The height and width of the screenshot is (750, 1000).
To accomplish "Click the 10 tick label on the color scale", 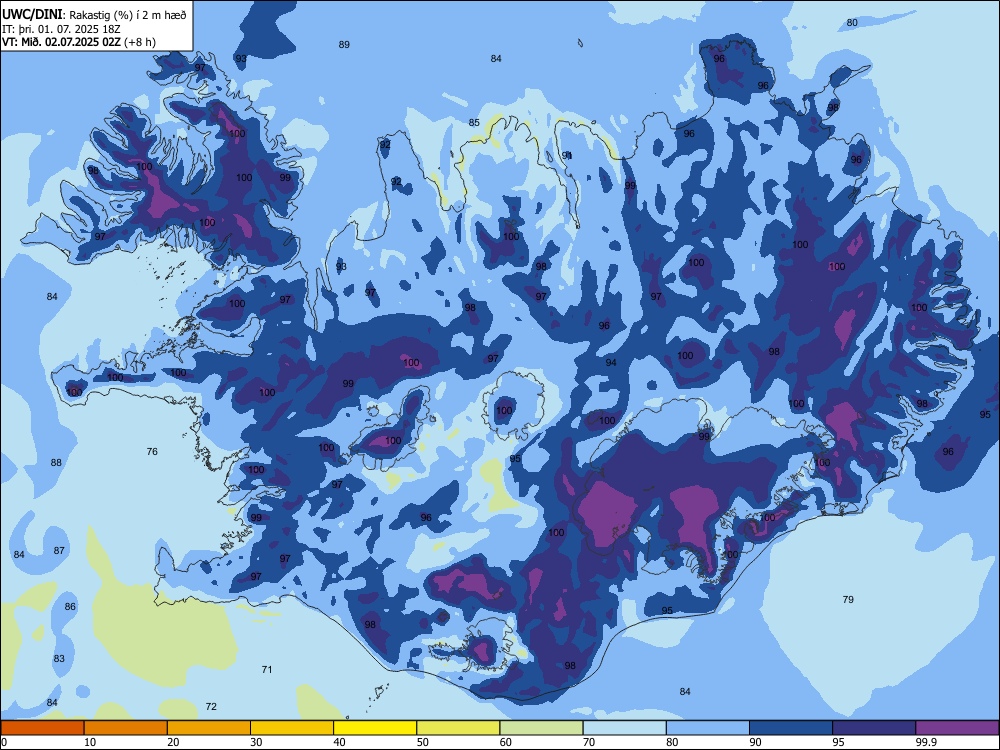I will pyautogui.click(x=90, y=742).
